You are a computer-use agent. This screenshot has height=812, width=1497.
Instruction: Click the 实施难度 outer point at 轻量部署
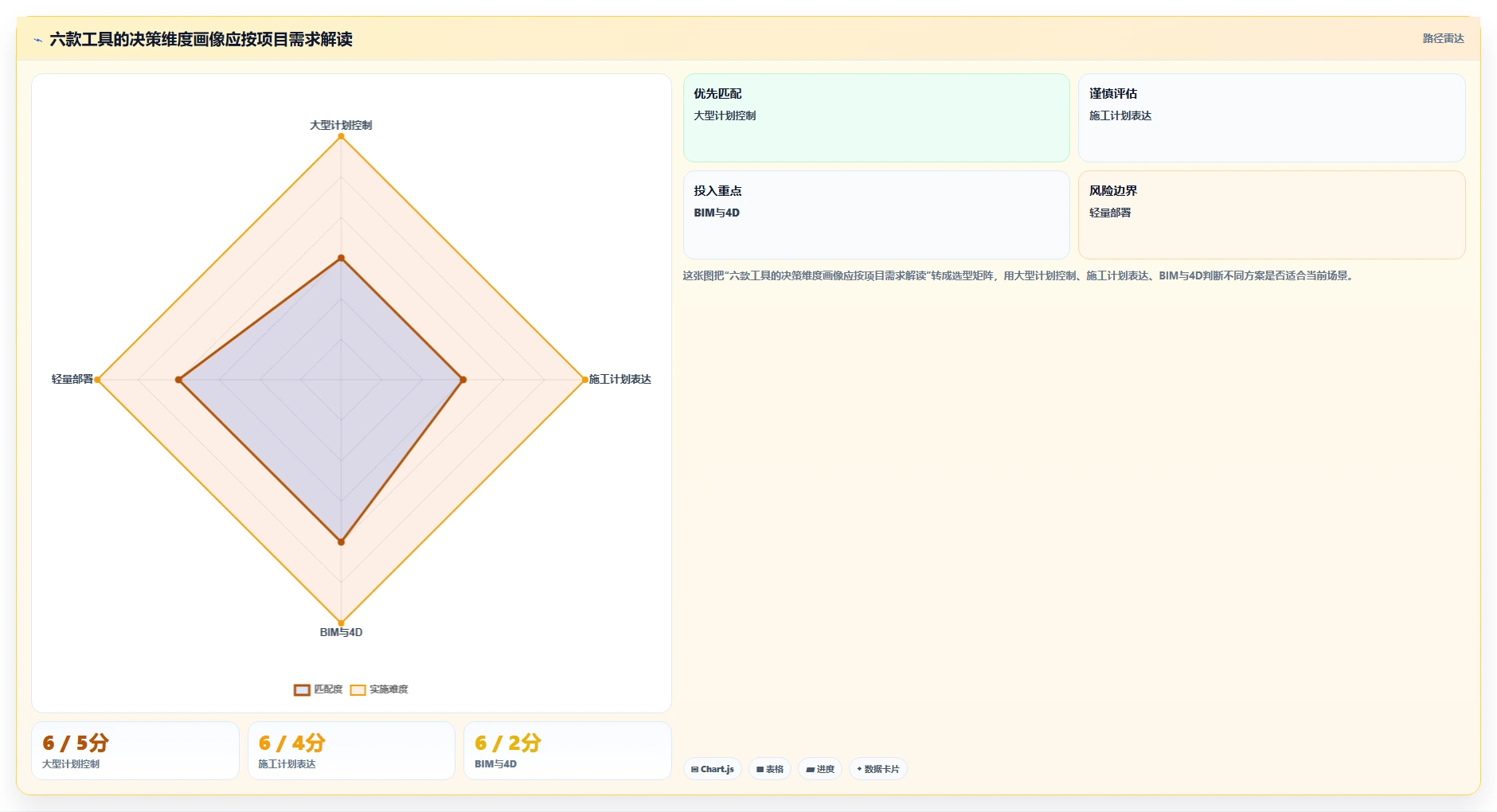tap(97, 380)
